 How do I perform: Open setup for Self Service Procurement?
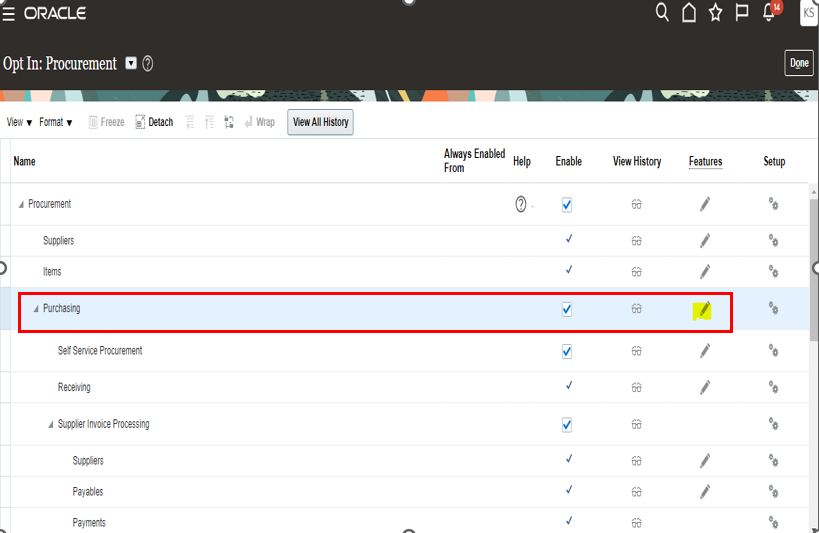pyautogui.click(x=774, y=350)
